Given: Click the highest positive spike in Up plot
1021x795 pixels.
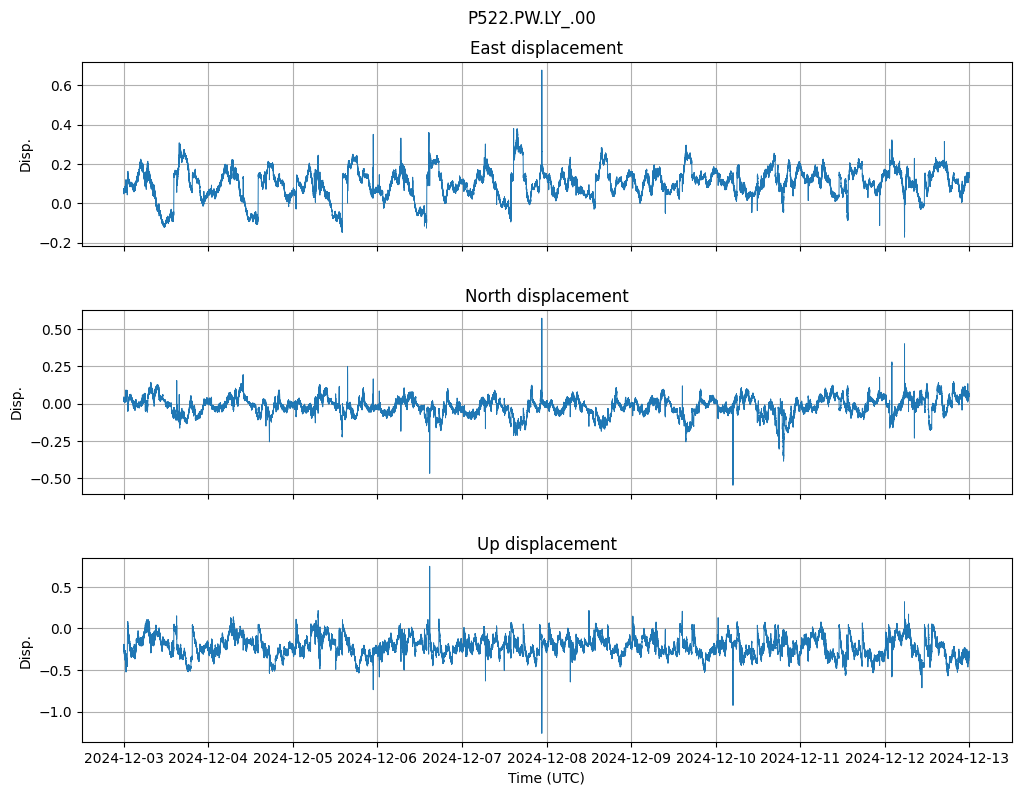Looking at the screenshot, I should 430,567.
